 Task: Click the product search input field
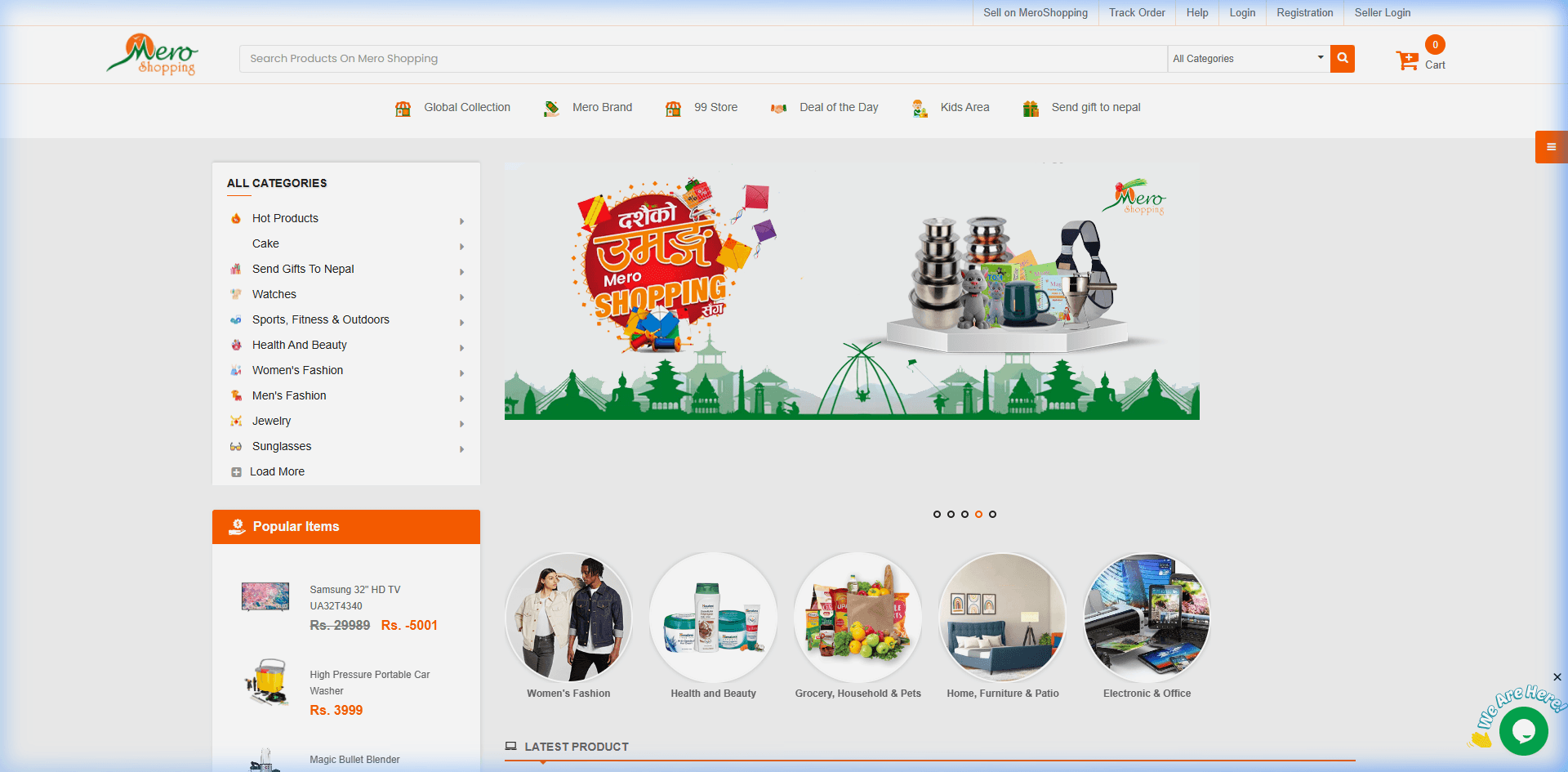(x=702, y=59)
